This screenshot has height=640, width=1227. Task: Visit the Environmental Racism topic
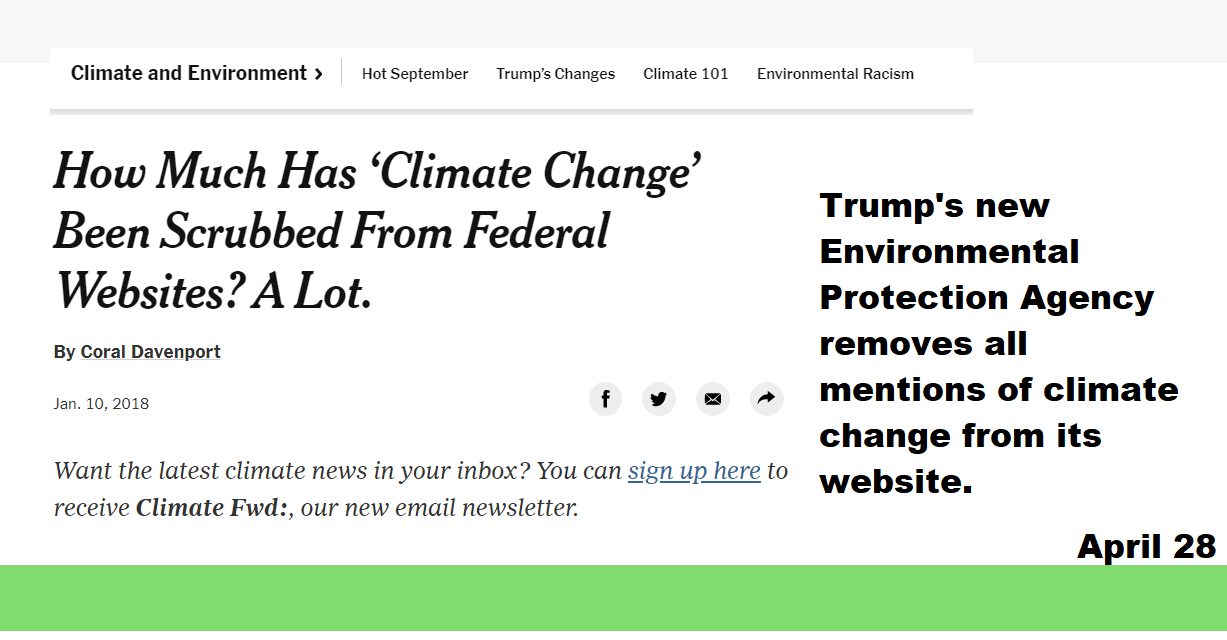[835, 74]
